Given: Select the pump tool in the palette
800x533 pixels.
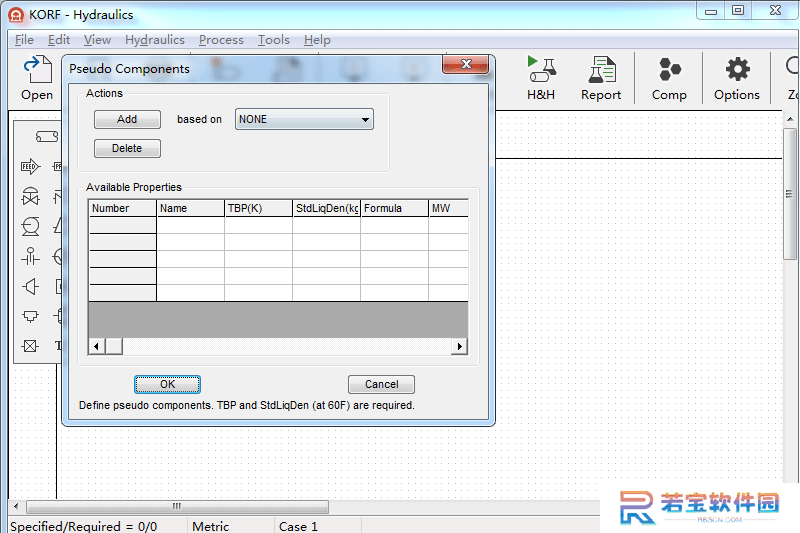Looking at the screenshot, I should (x=30, y=226).
